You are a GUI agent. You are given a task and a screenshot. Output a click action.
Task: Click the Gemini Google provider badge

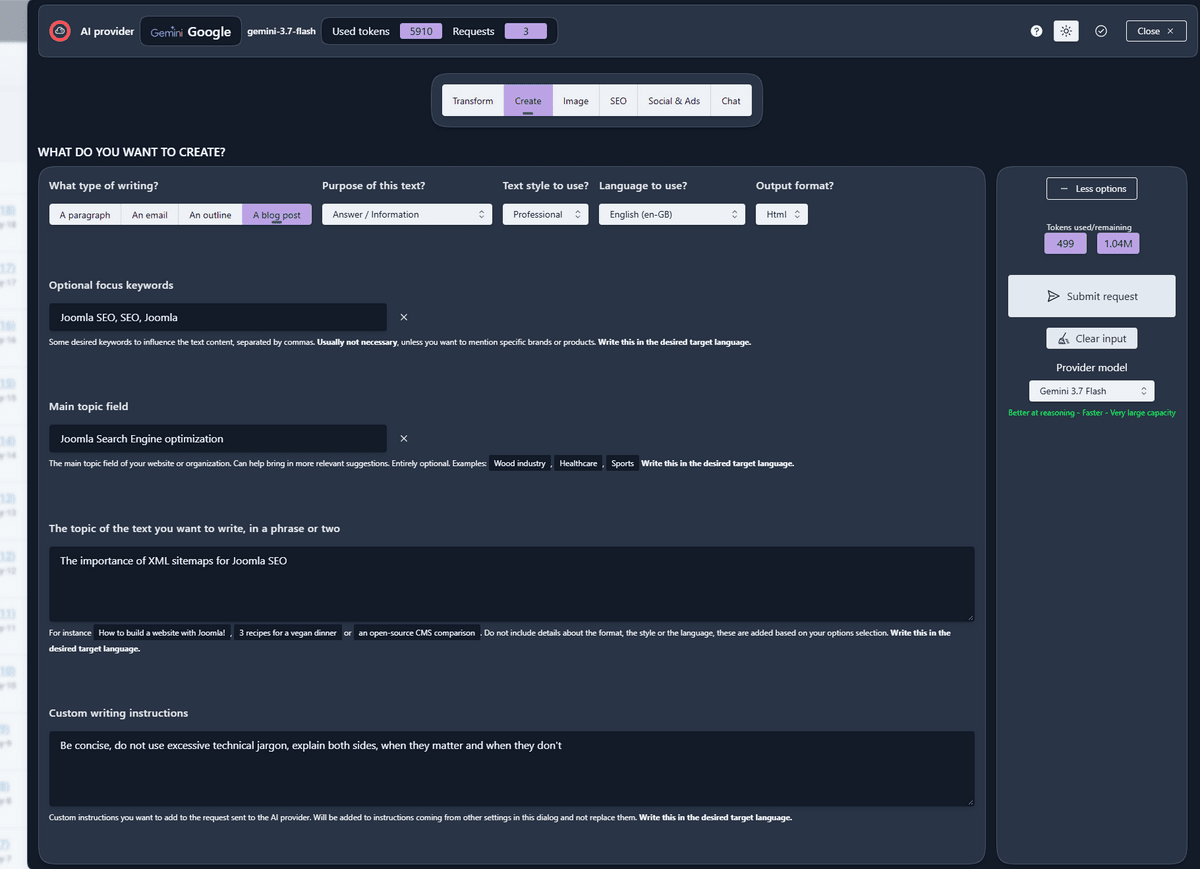point(191,31)
